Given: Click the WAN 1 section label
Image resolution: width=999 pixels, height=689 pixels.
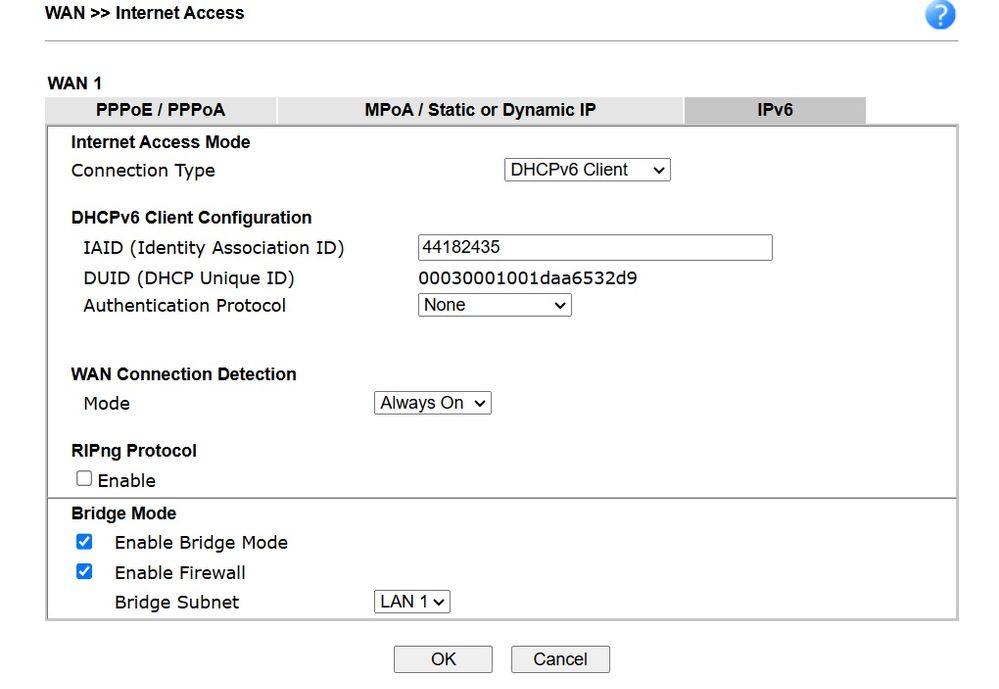Looking at the screenshot, I should [74, 83].
